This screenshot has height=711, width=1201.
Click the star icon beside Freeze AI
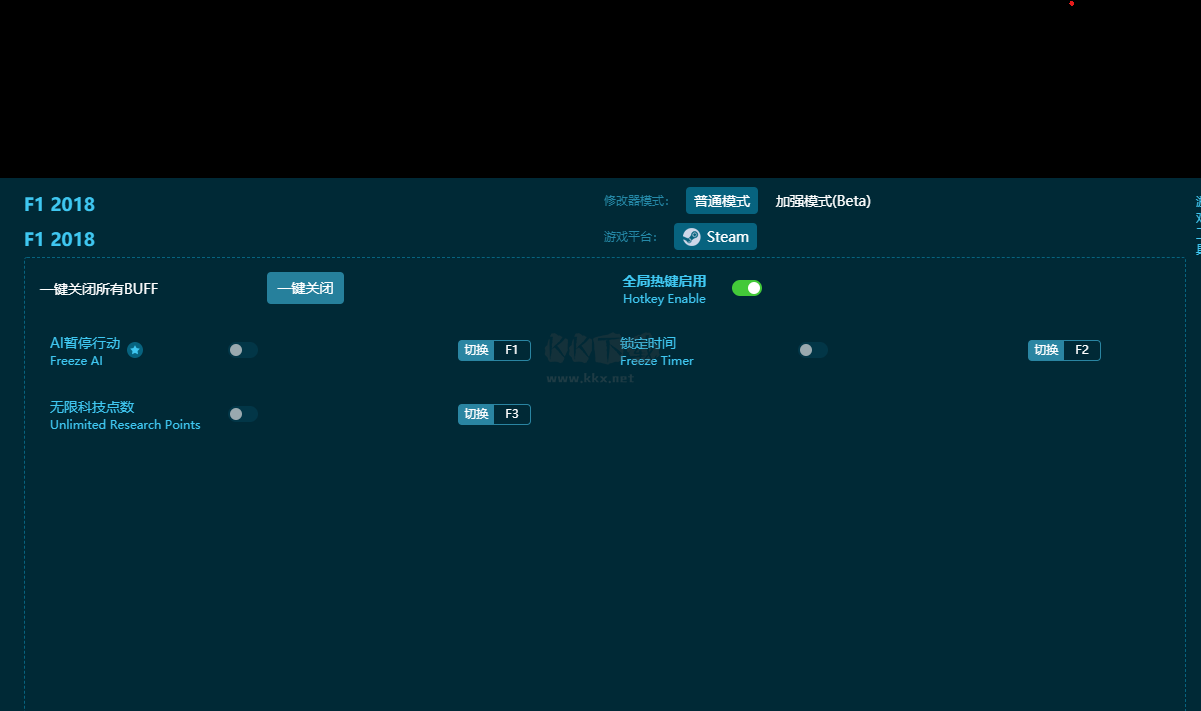(x=135, y=350)
